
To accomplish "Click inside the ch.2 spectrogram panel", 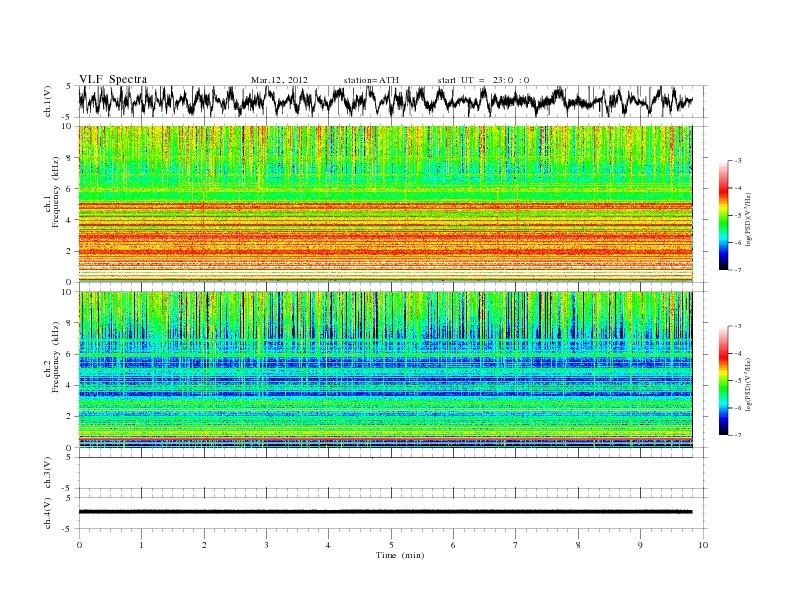I will pyautogui.click(x=385, y=369).
